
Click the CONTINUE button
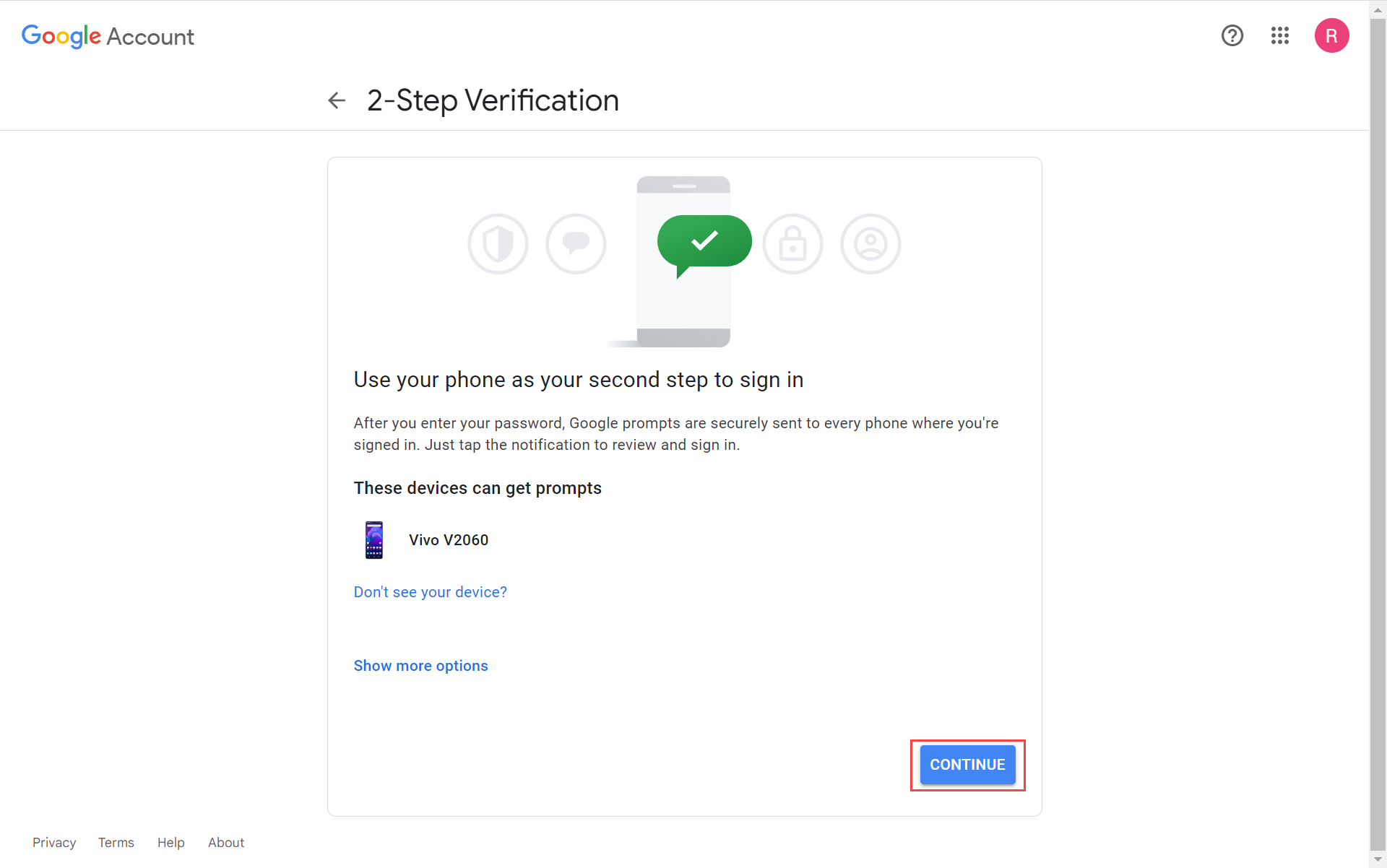point(967,765)
